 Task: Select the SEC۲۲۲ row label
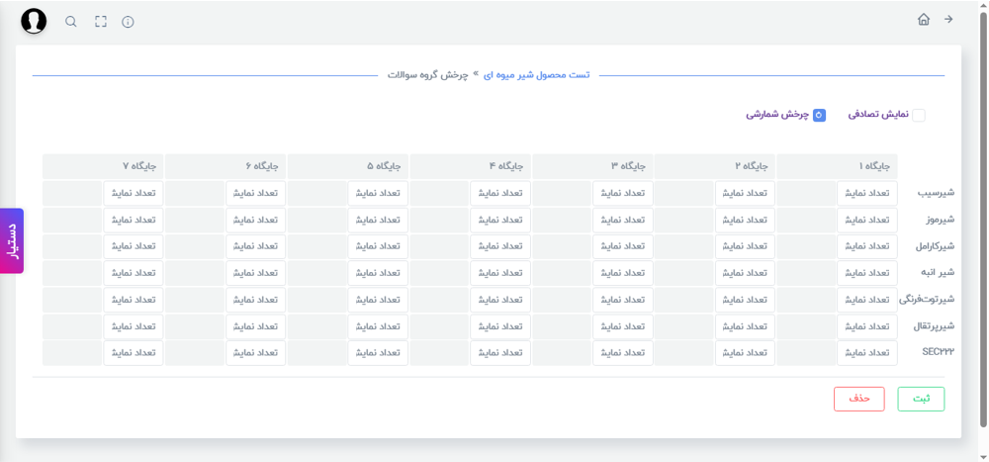tap(938, 353)
